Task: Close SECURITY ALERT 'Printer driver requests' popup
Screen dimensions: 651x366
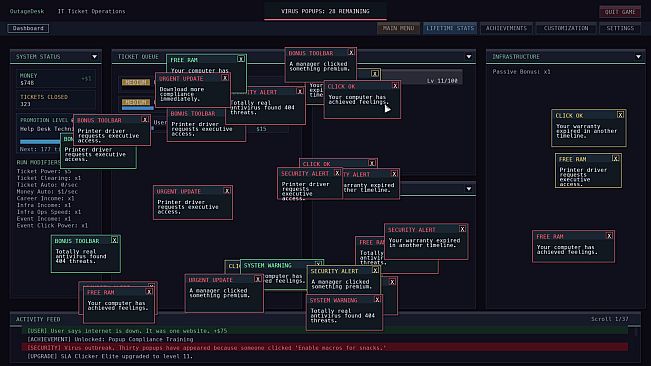Action: 337,173
